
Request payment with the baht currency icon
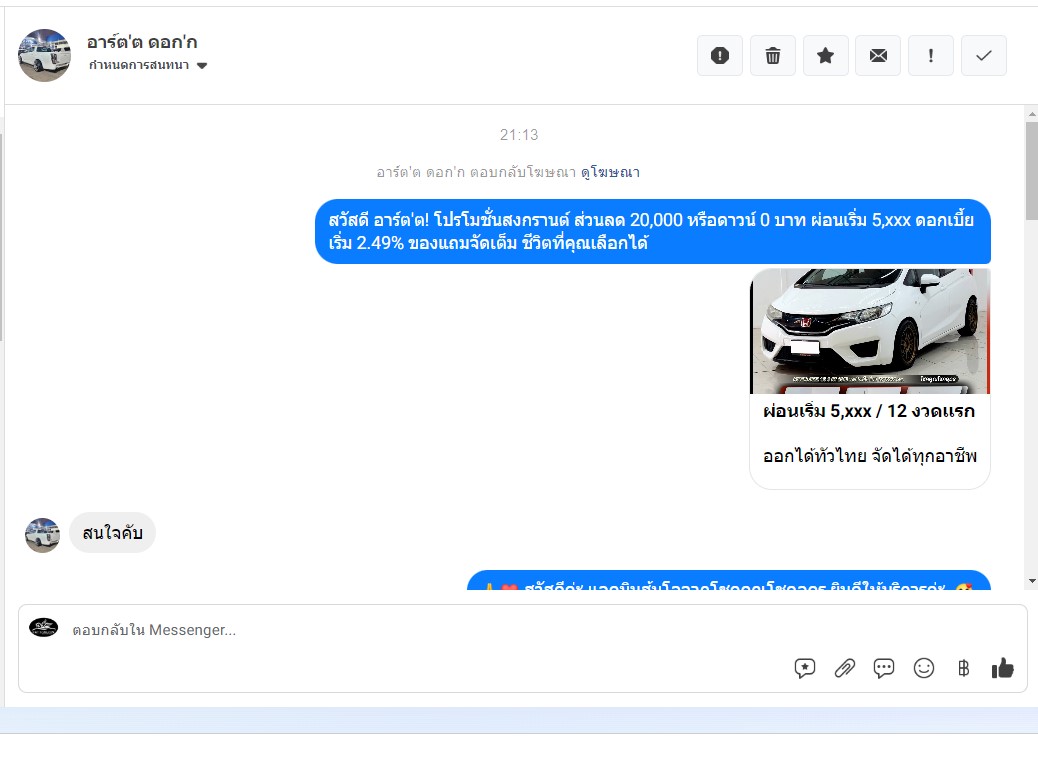click(963, 668)
